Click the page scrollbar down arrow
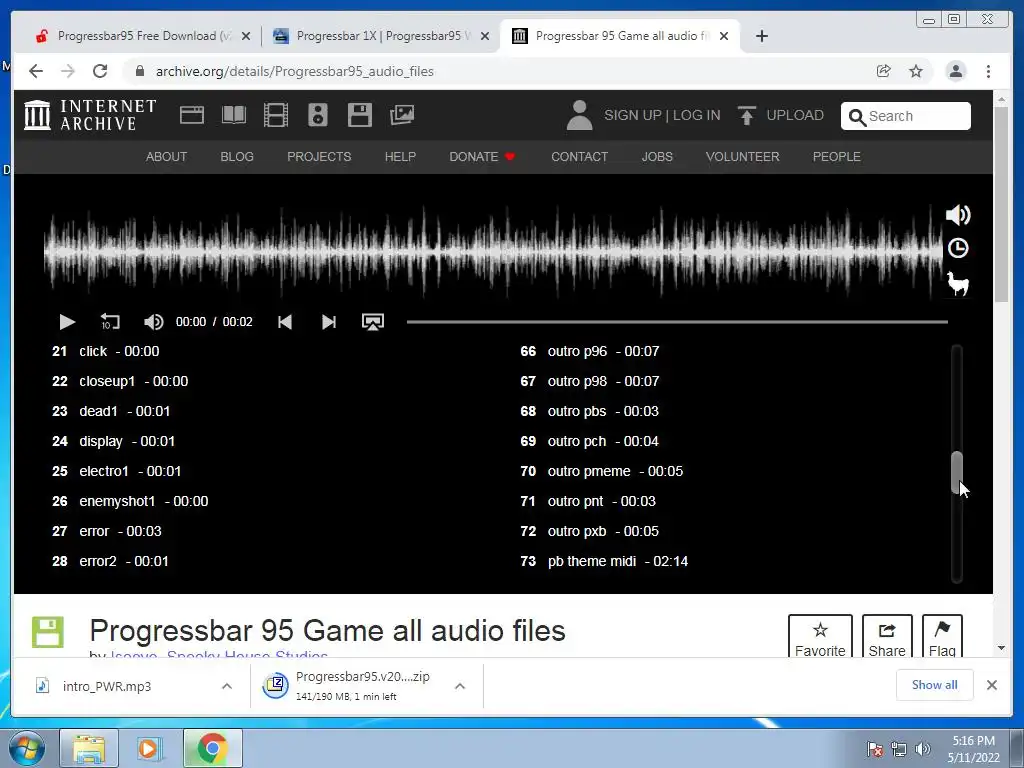This screenshot has width=1024, height=768. [1002, 648]
